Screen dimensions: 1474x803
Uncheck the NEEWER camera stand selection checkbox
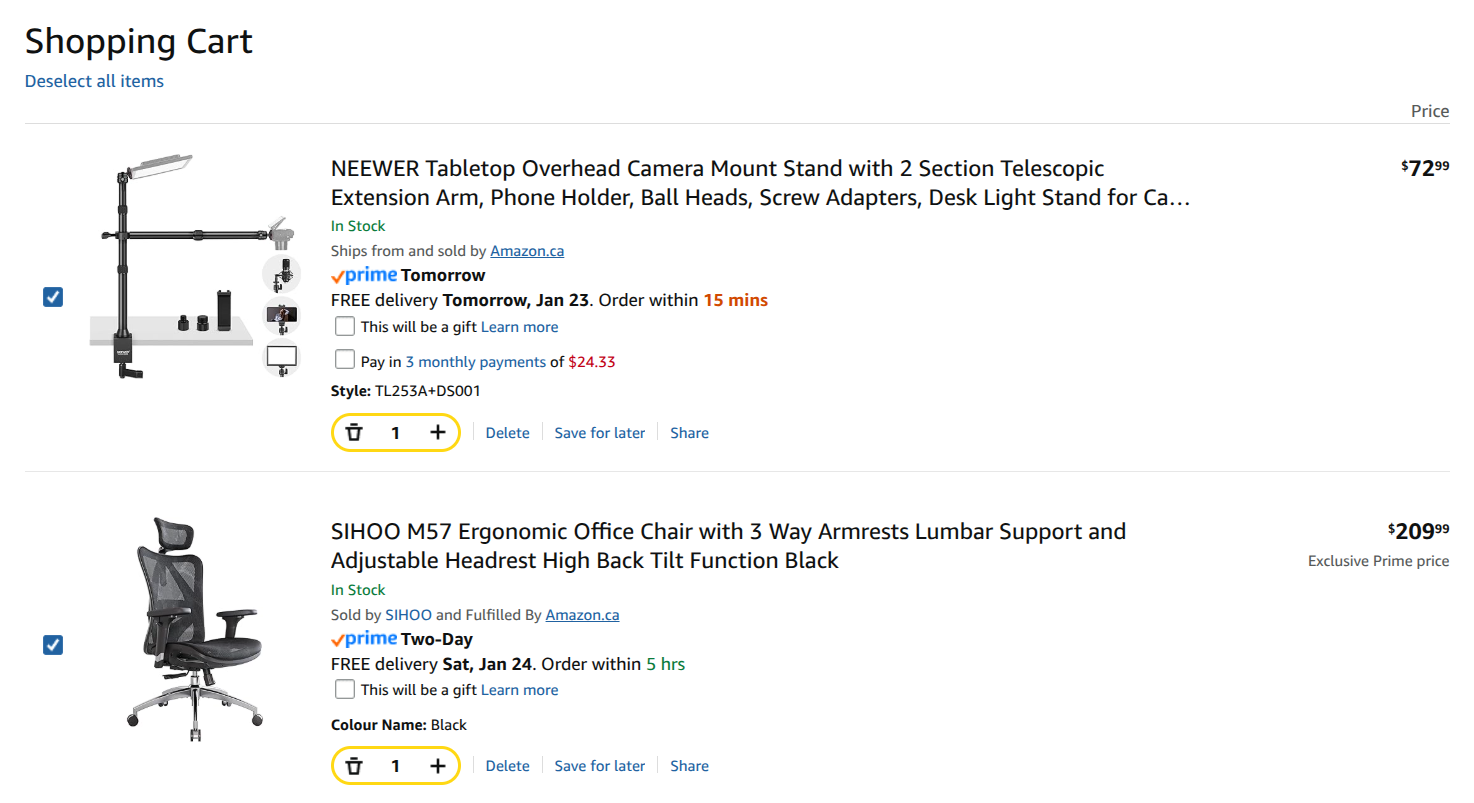pos(53,297)
